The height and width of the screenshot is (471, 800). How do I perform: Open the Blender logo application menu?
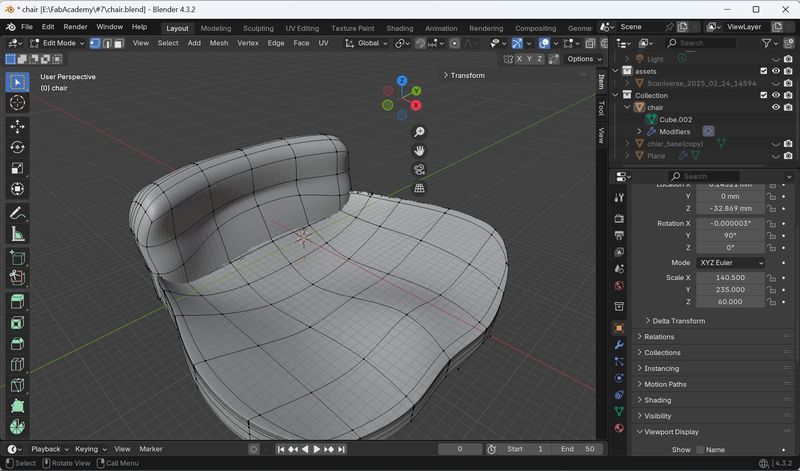click(10, 27)
